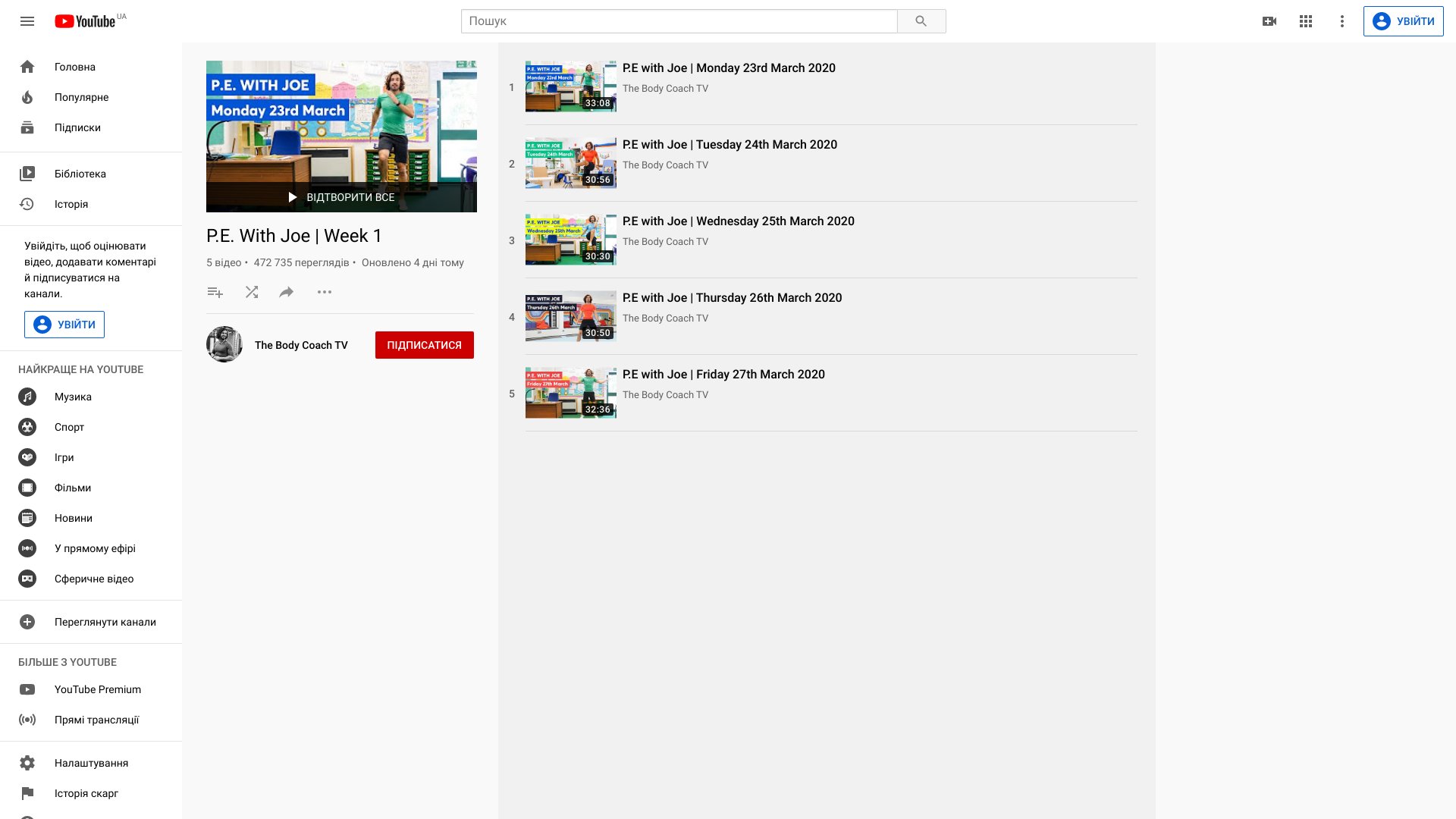The width and height of the screenshot is (1456, 819).
Task: Open the hamburger guide menu
Action: click(27, 21)
